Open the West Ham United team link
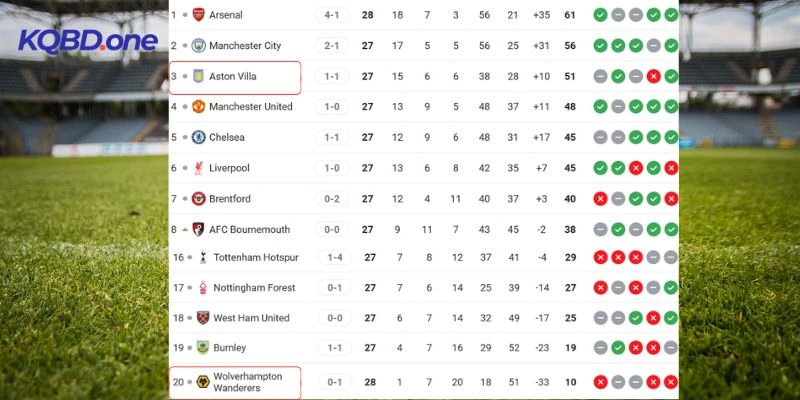This screenshot has width=800, height=400. tap(251, 318)
